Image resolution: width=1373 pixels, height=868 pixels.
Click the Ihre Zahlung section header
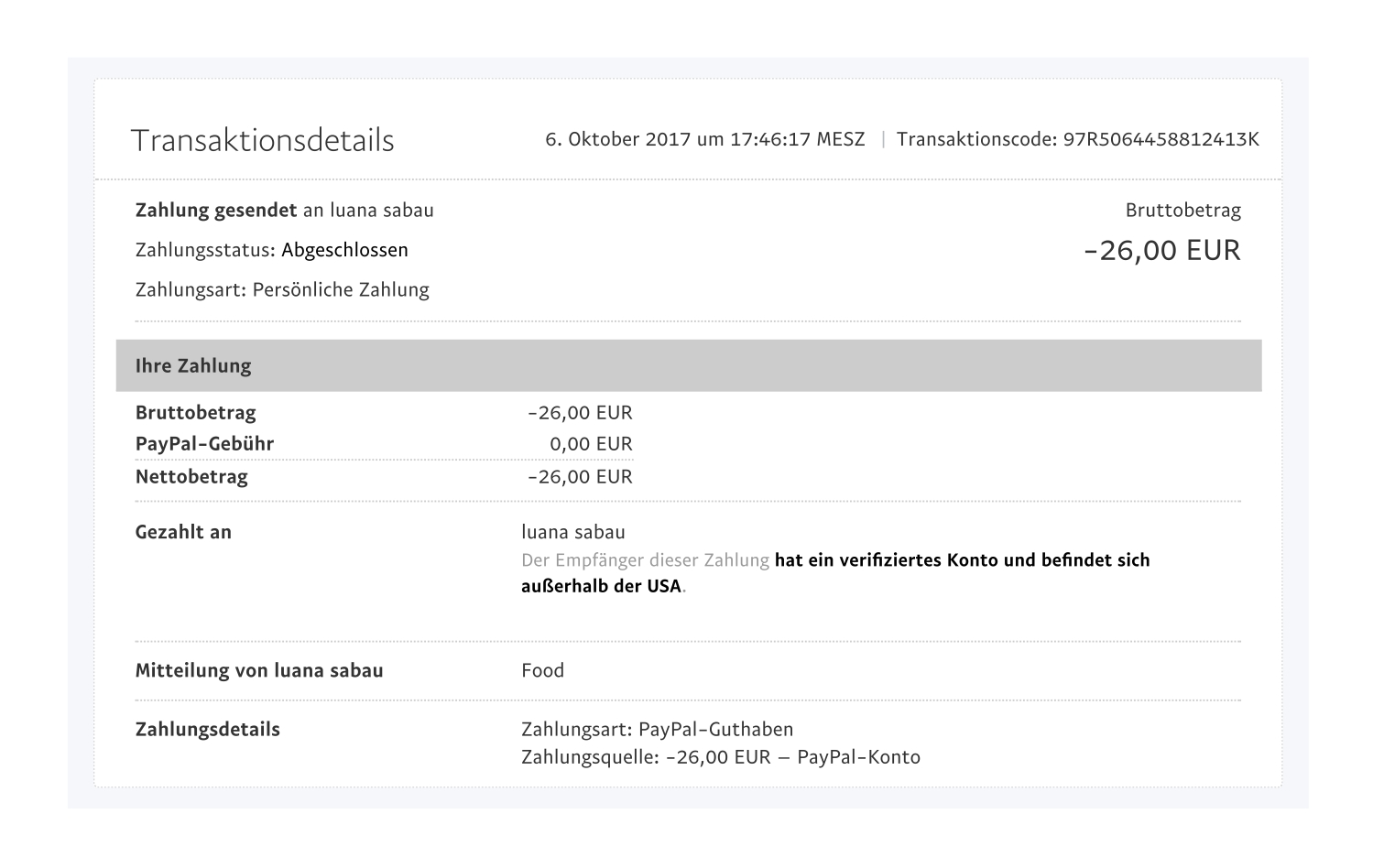689,365
